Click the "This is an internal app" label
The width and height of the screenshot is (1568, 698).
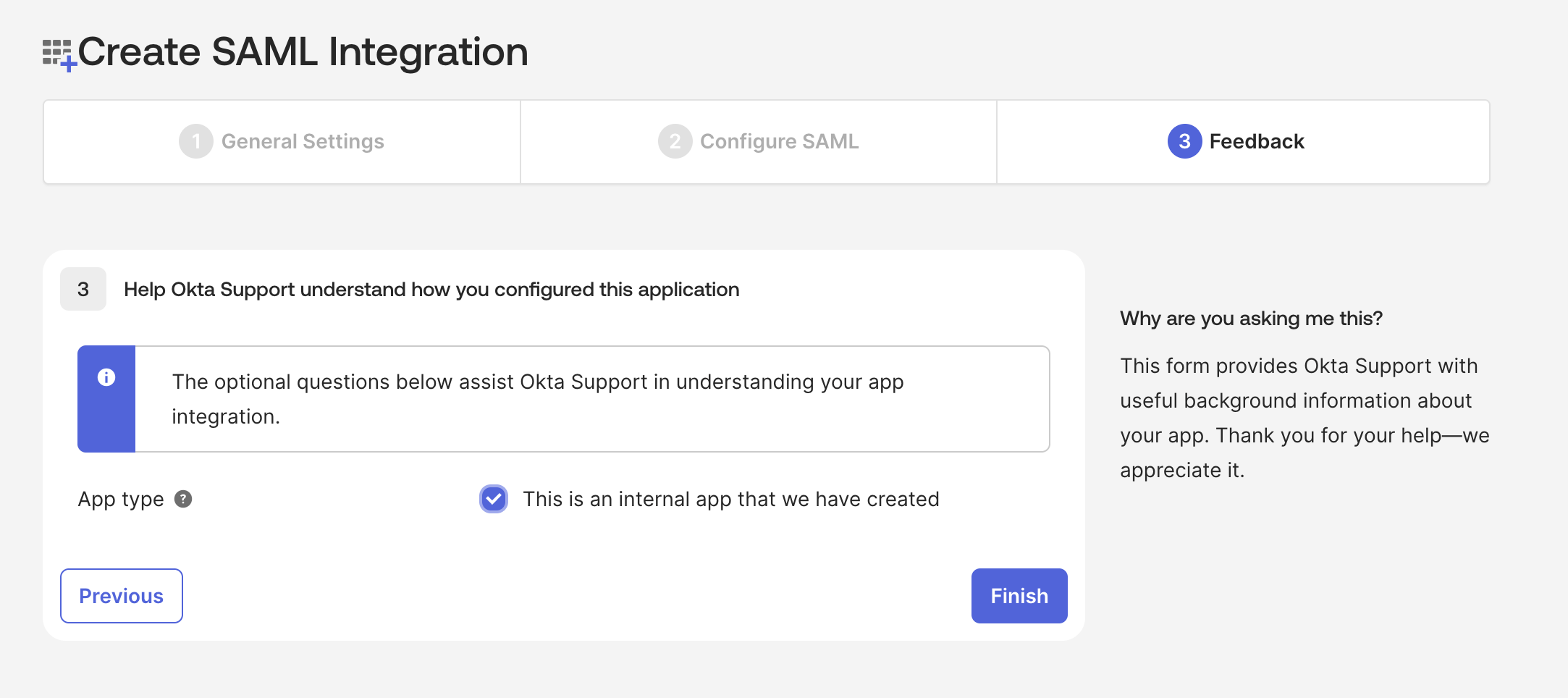click(x=731, y=499)
